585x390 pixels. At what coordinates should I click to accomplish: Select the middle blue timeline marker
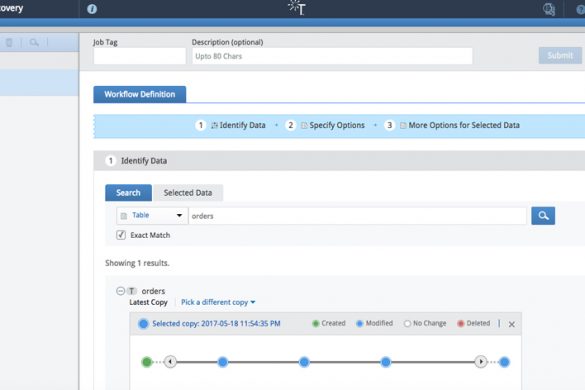pyautogui.click(x=304, y=362)
